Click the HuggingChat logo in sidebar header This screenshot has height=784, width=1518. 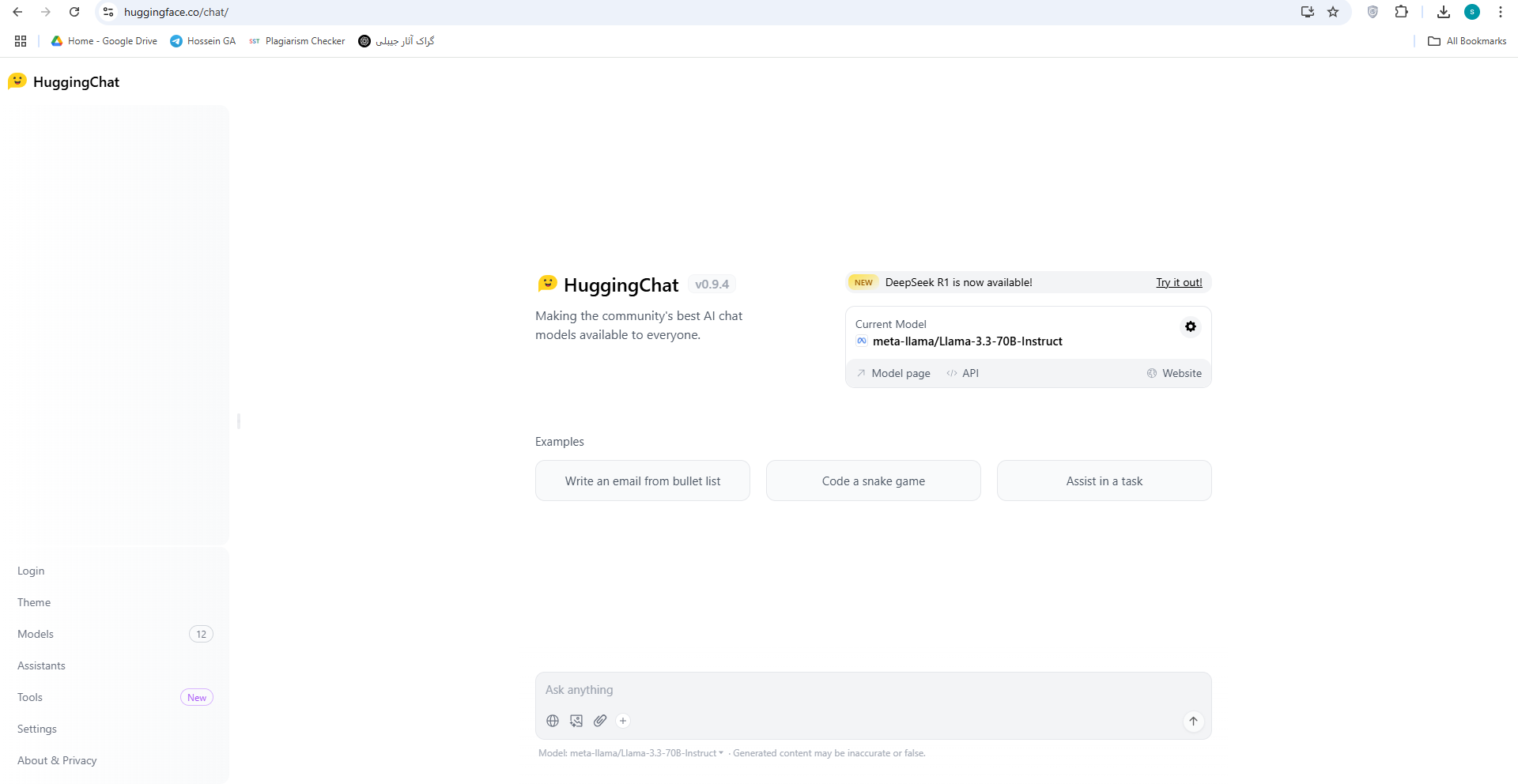click(x=64, y=81)
